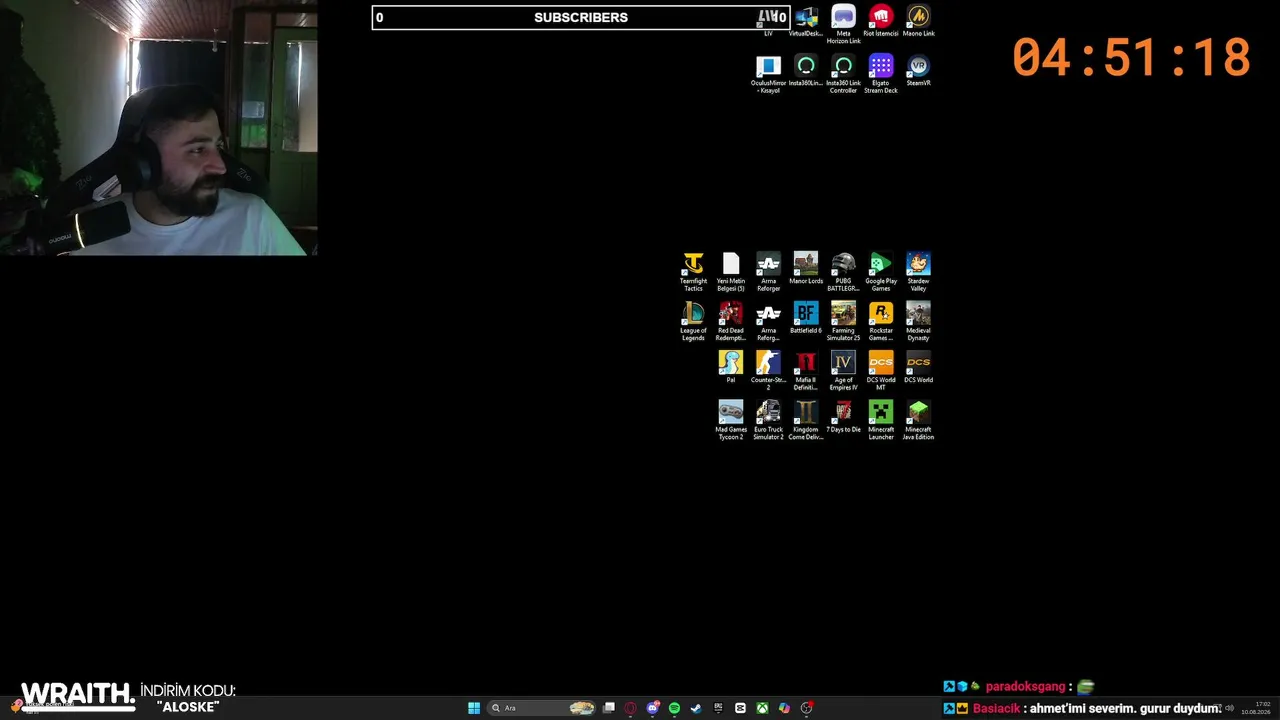Select the Age of Empires IV icon

pyautogui.click(x=843, y=371)
